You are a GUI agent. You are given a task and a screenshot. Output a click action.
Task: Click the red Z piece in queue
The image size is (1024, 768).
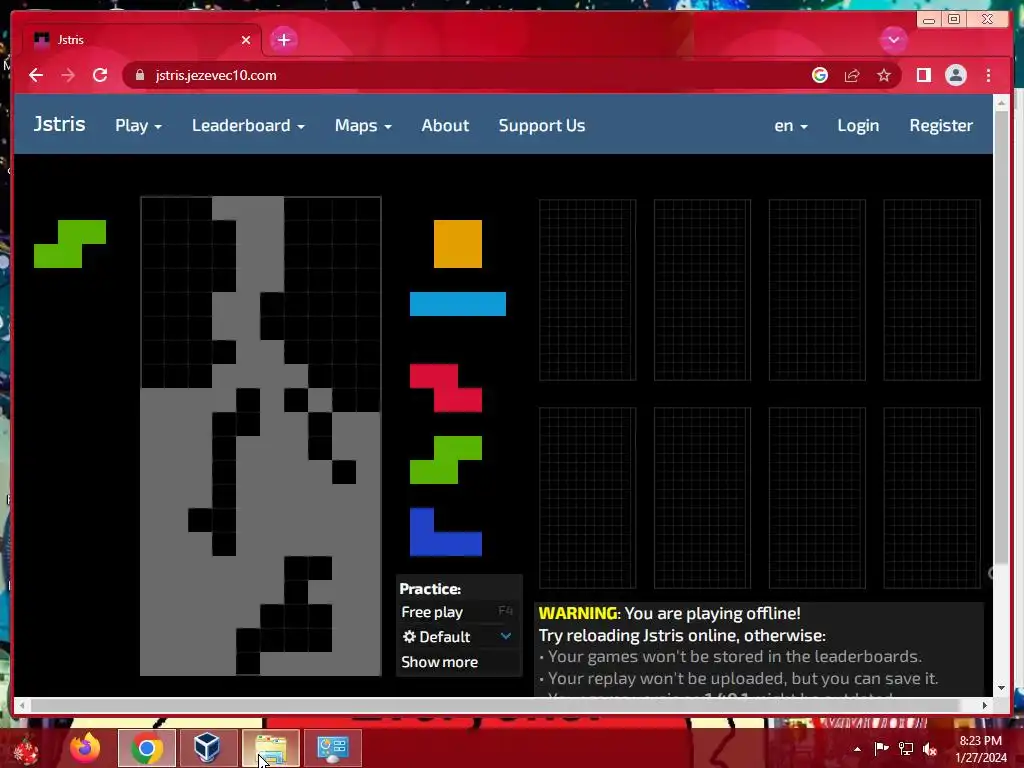point(446,388)
